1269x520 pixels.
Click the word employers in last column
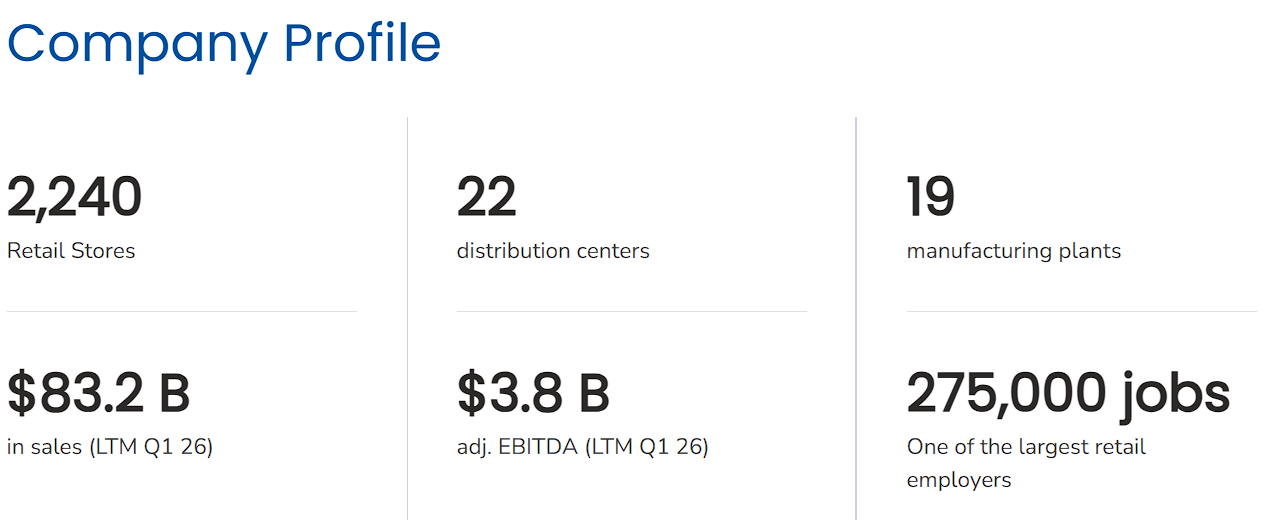959,481
